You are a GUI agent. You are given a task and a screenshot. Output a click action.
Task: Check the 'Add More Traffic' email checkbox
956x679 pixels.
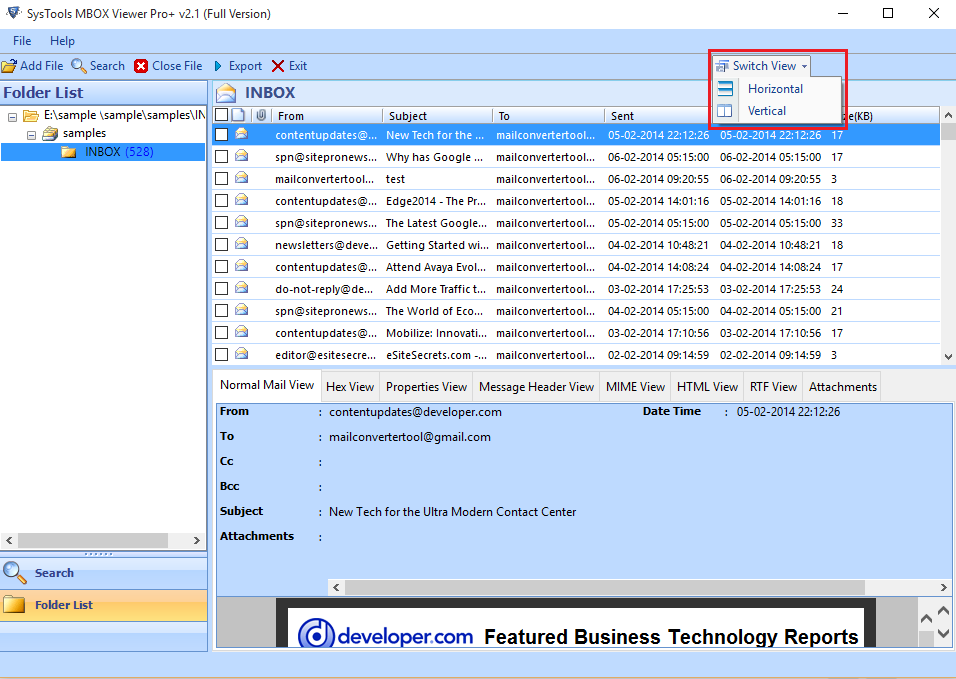pyautogui.click(x=222, y=288)
